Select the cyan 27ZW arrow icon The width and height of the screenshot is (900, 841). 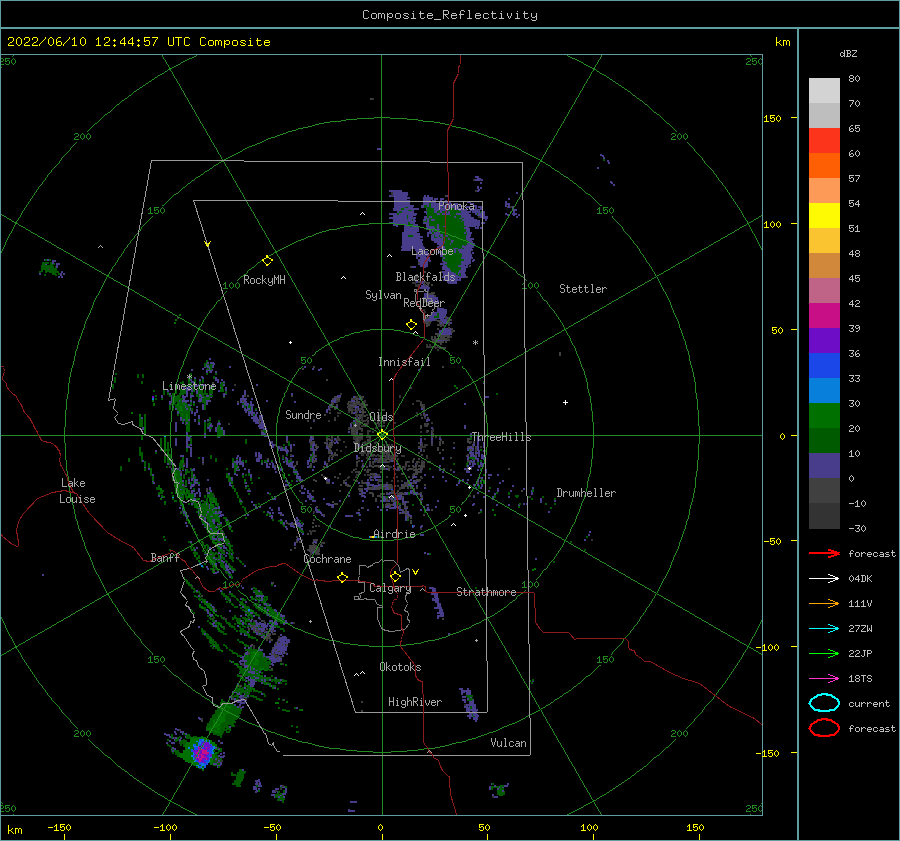pos(824,629)
